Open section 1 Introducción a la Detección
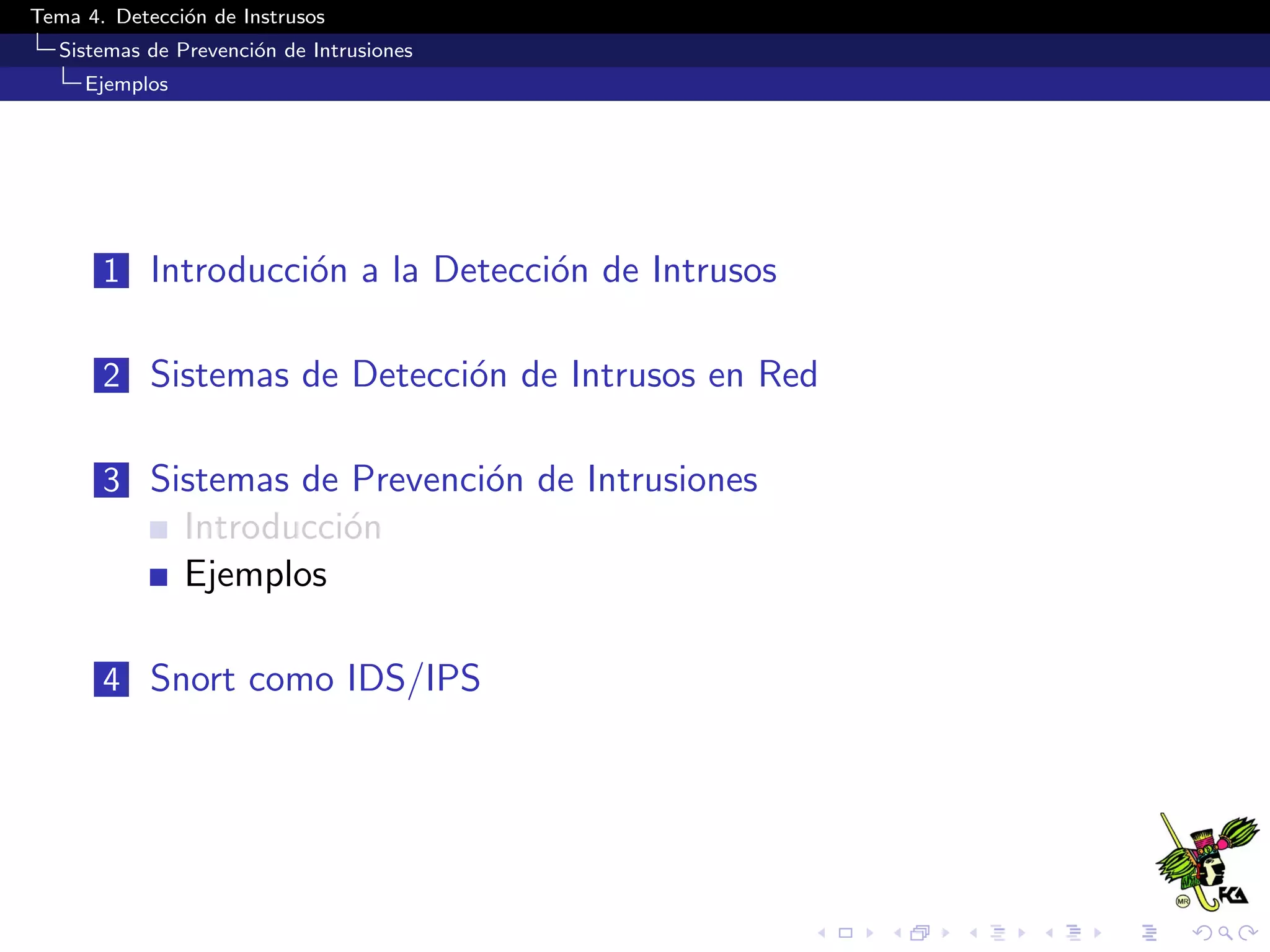 tap(463, 270)
